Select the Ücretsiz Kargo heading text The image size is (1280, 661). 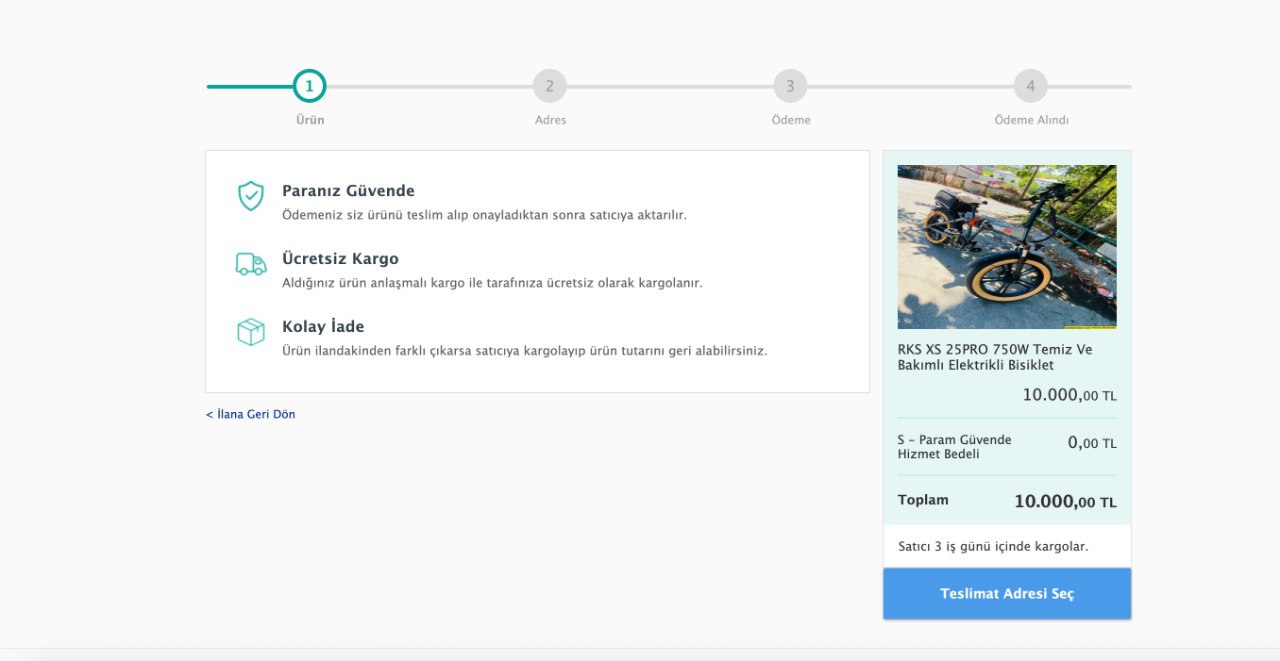[340, 259]
